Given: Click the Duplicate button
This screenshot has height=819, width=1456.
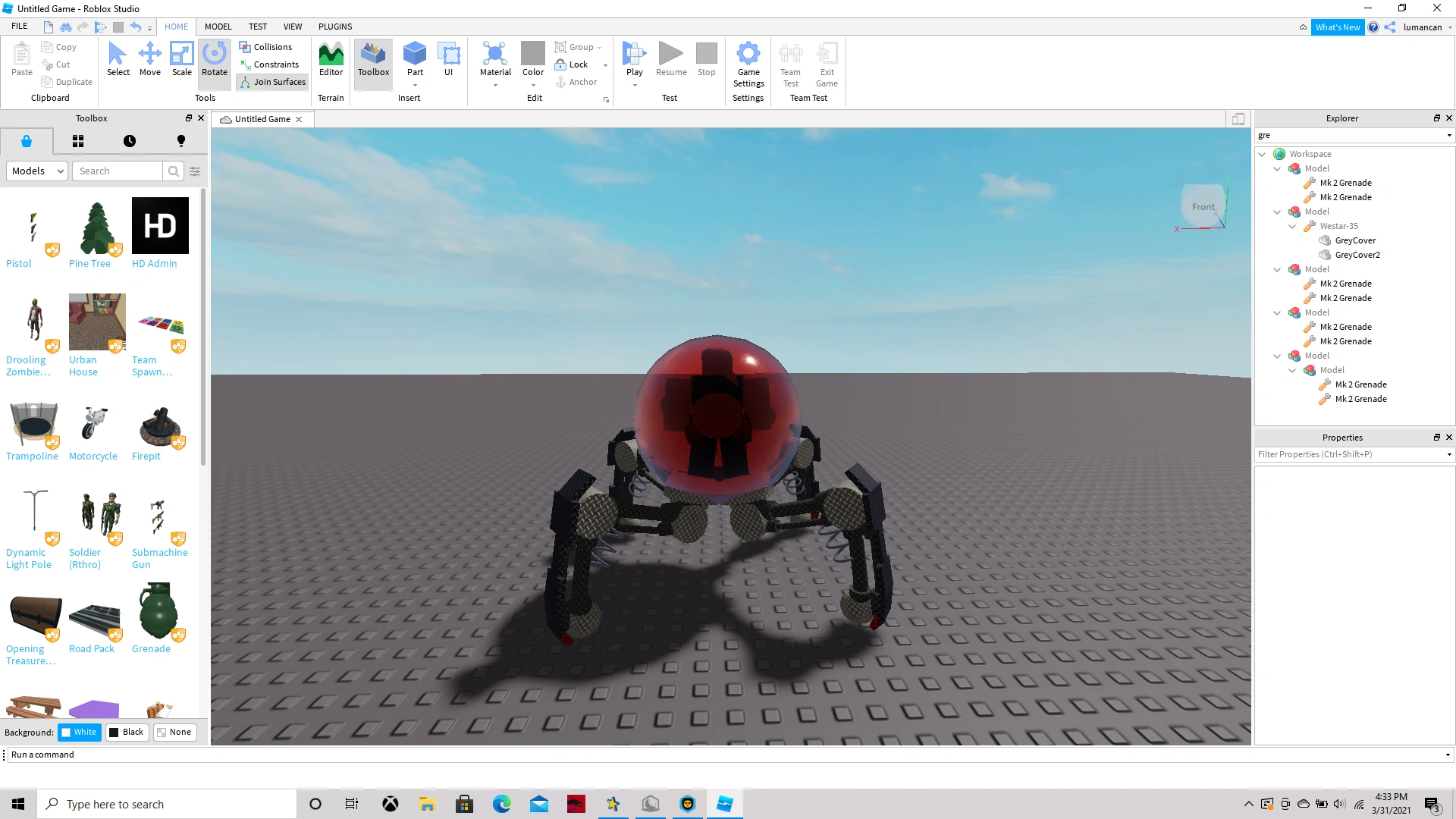Looking at the screenshot, I should (x=67, y=81).
